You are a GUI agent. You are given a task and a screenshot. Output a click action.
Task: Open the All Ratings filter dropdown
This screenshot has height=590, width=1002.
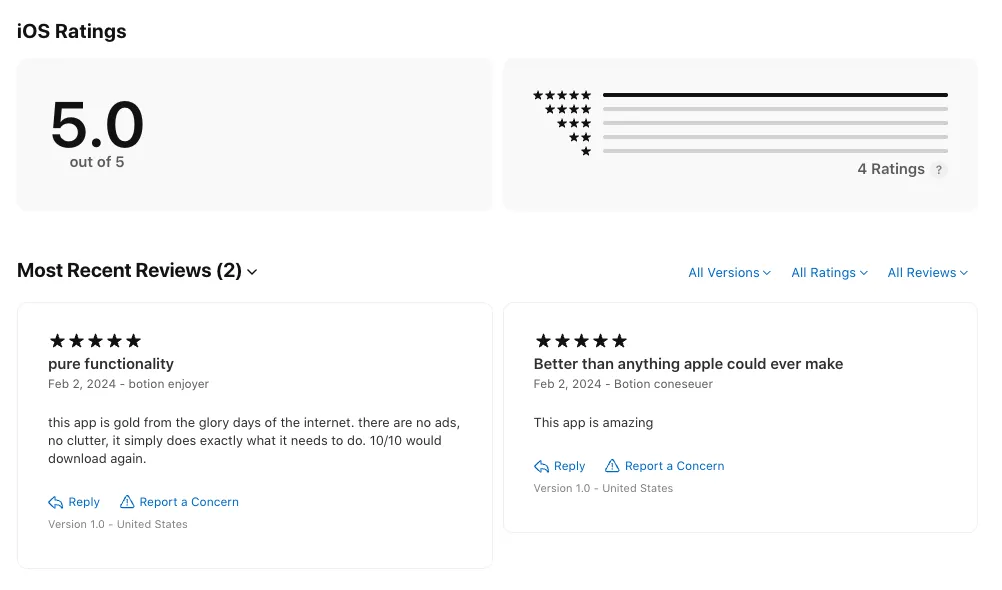(829, 273)
